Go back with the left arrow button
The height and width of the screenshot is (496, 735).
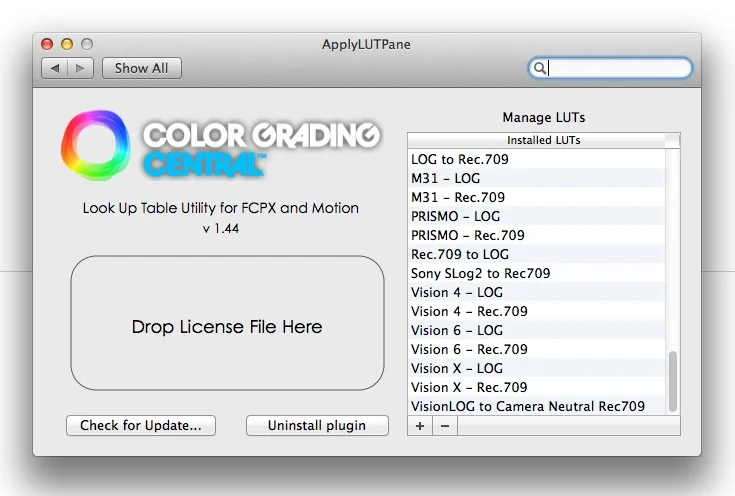click(x=55, y=68)
